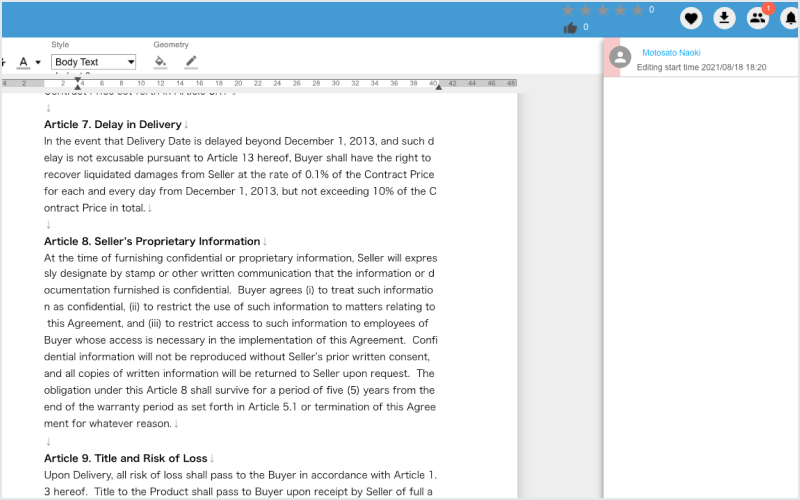Open Motosato Naoki user profile link
The image size is (800, 500).
[x=671, y=53]
